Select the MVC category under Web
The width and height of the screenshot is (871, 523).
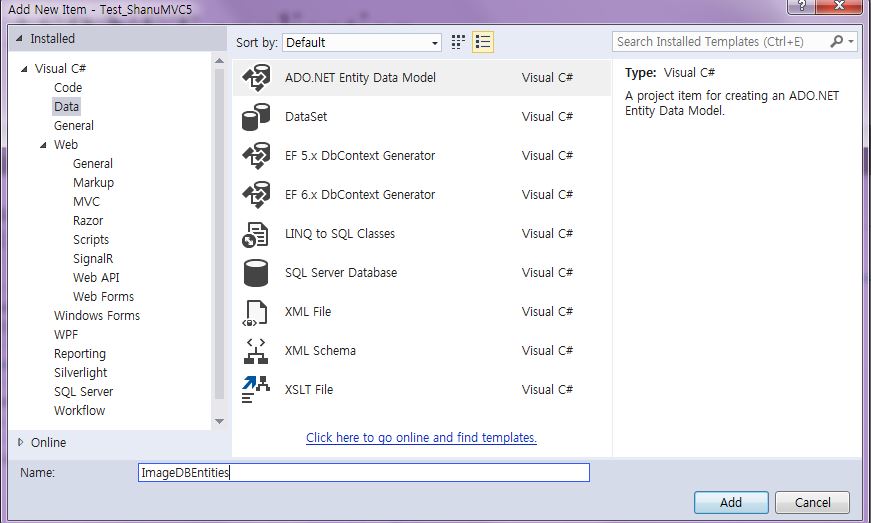coord(87,202)
